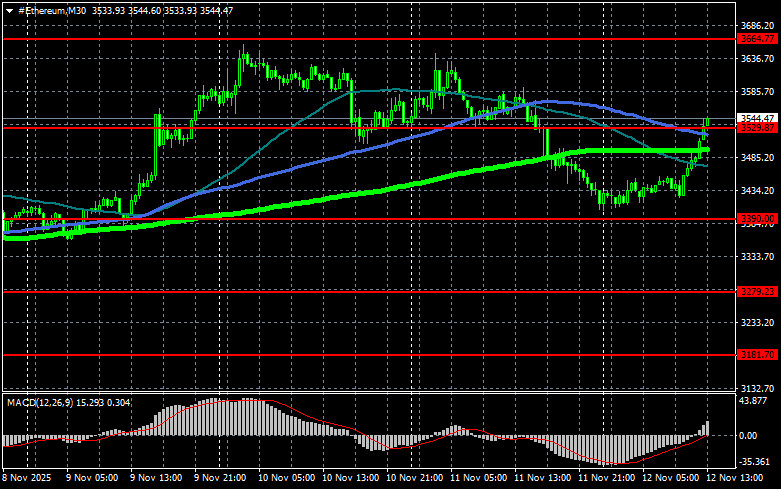Click the MACD(12,26,9) indicator label

coord(40,402)
